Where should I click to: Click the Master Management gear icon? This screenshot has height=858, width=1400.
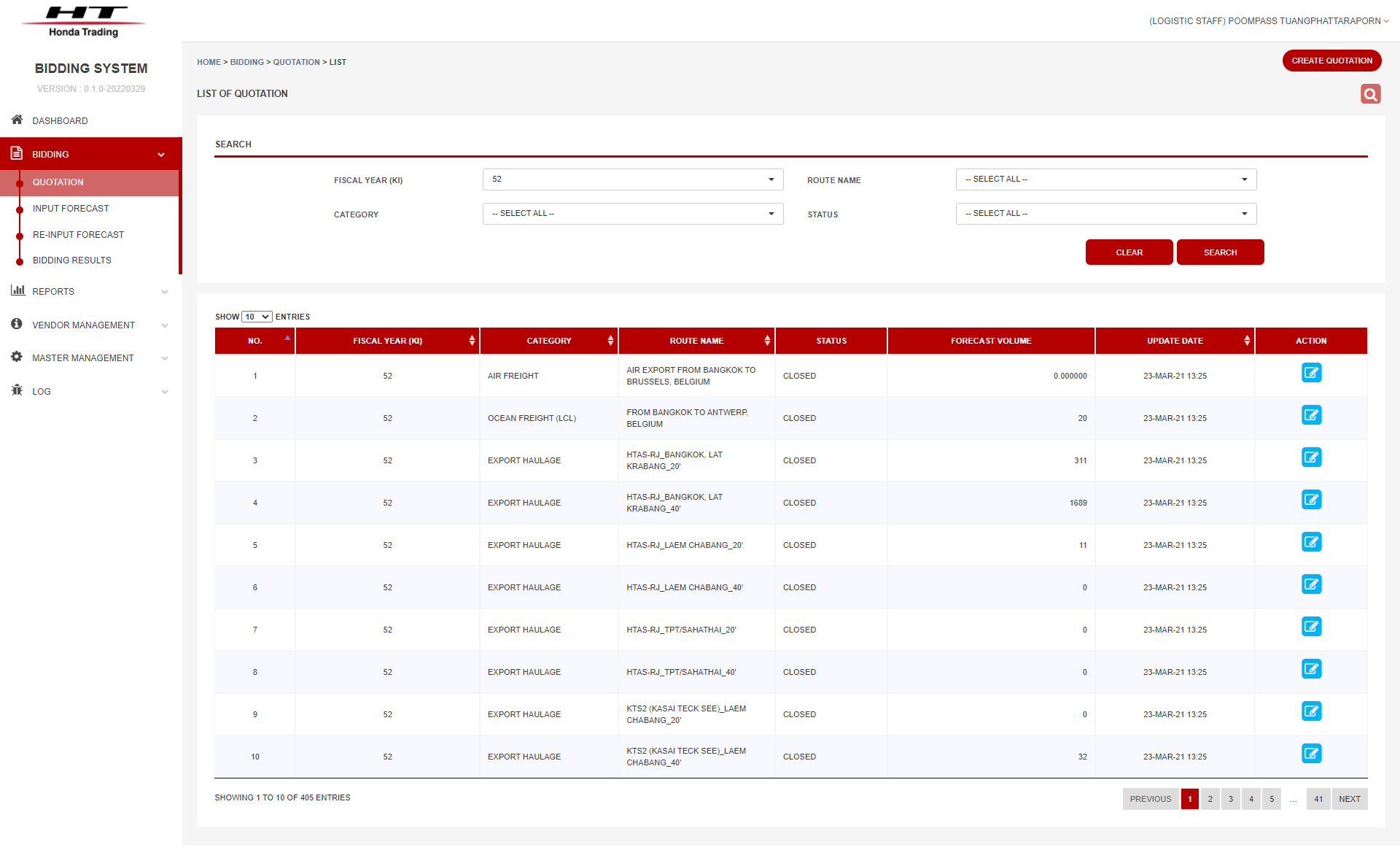(17, 357)
